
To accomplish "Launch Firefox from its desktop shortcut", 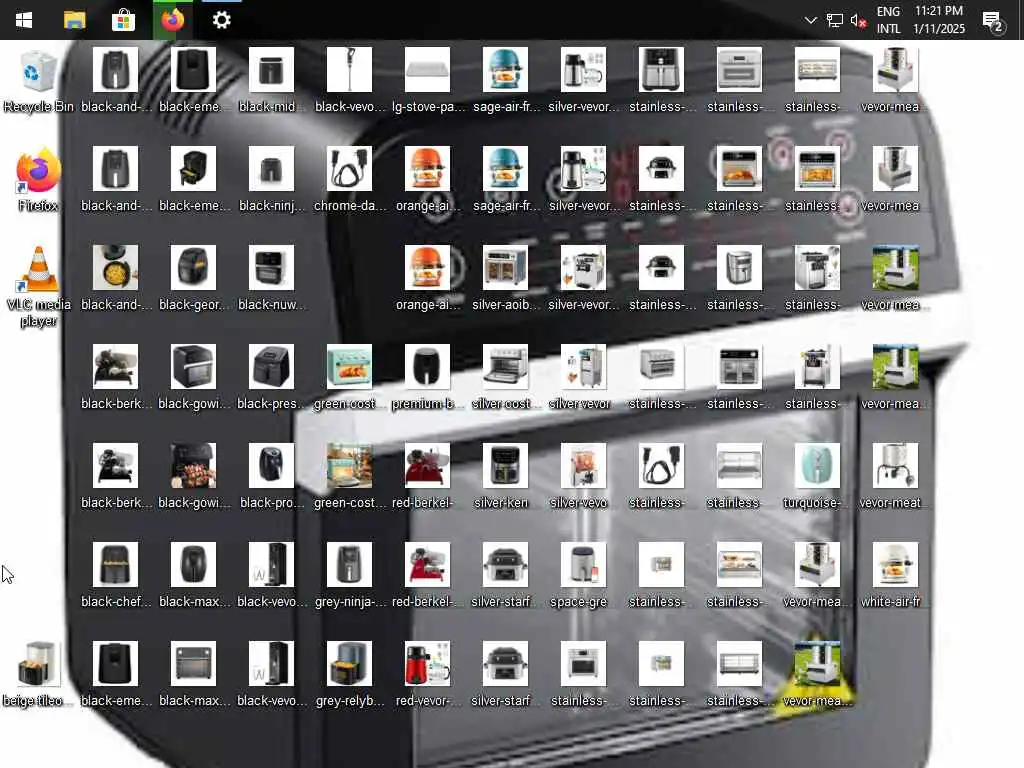I will click(38, 180).
